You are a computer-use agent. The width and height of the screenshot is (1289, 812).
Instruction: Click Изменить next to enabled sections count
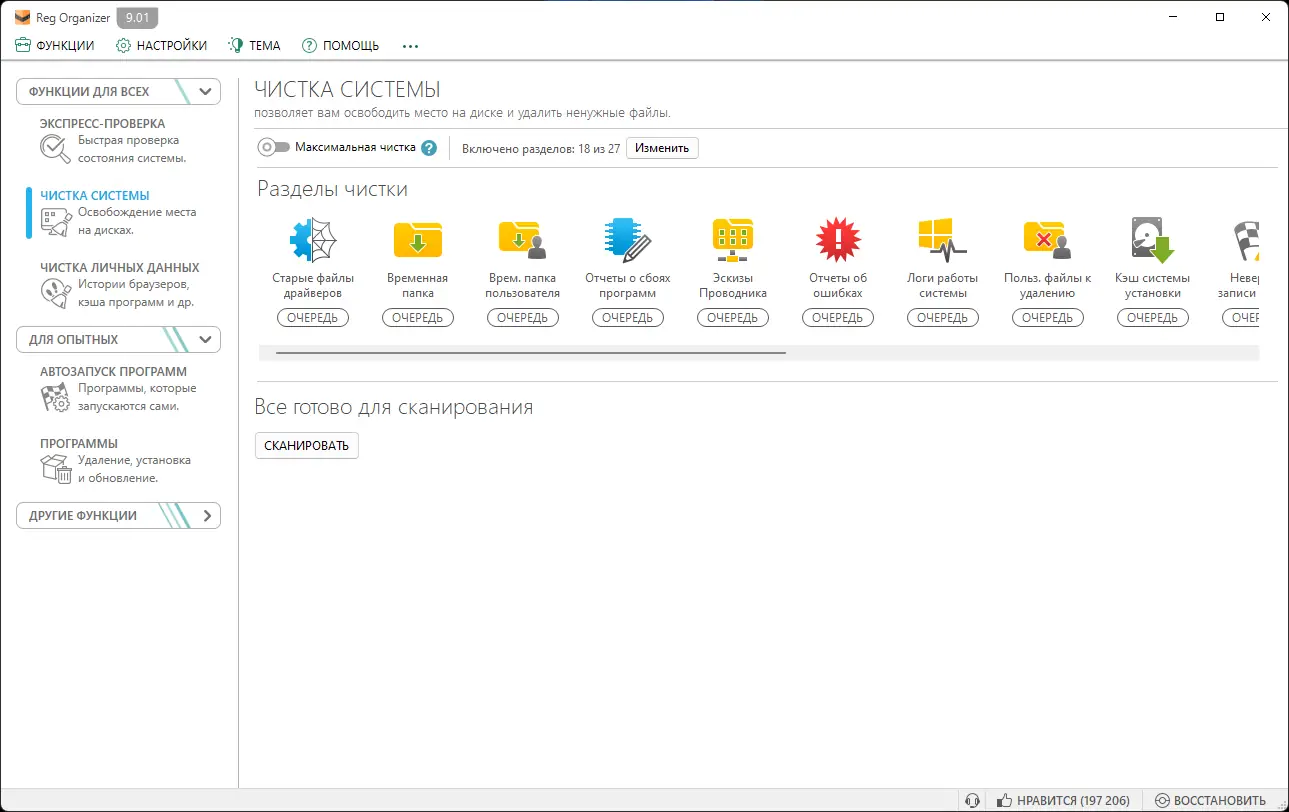[661, 147]
